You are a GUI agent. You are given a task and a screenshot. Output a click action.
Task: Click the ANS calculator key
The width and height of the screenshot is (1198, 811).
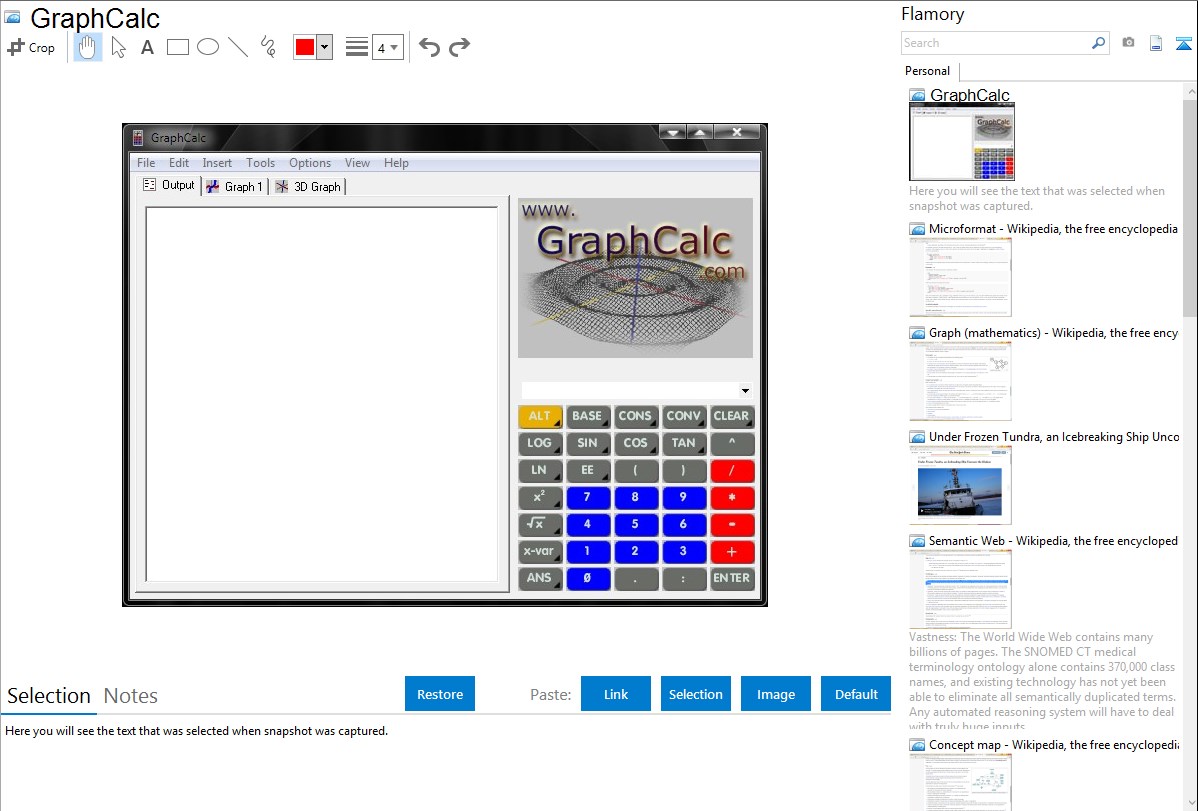point(539,578)
